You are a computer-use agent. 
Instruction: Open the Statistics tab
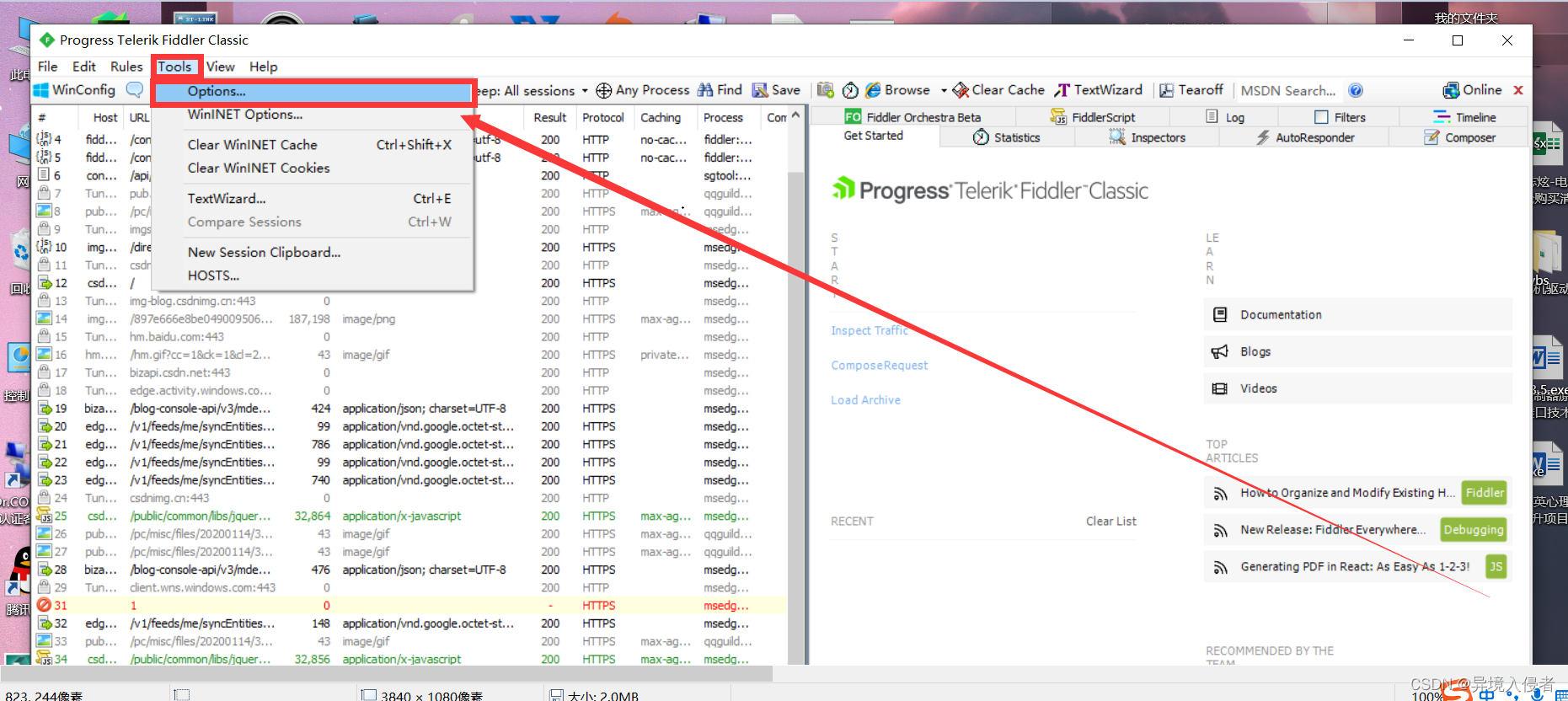tap(1007, 137)
